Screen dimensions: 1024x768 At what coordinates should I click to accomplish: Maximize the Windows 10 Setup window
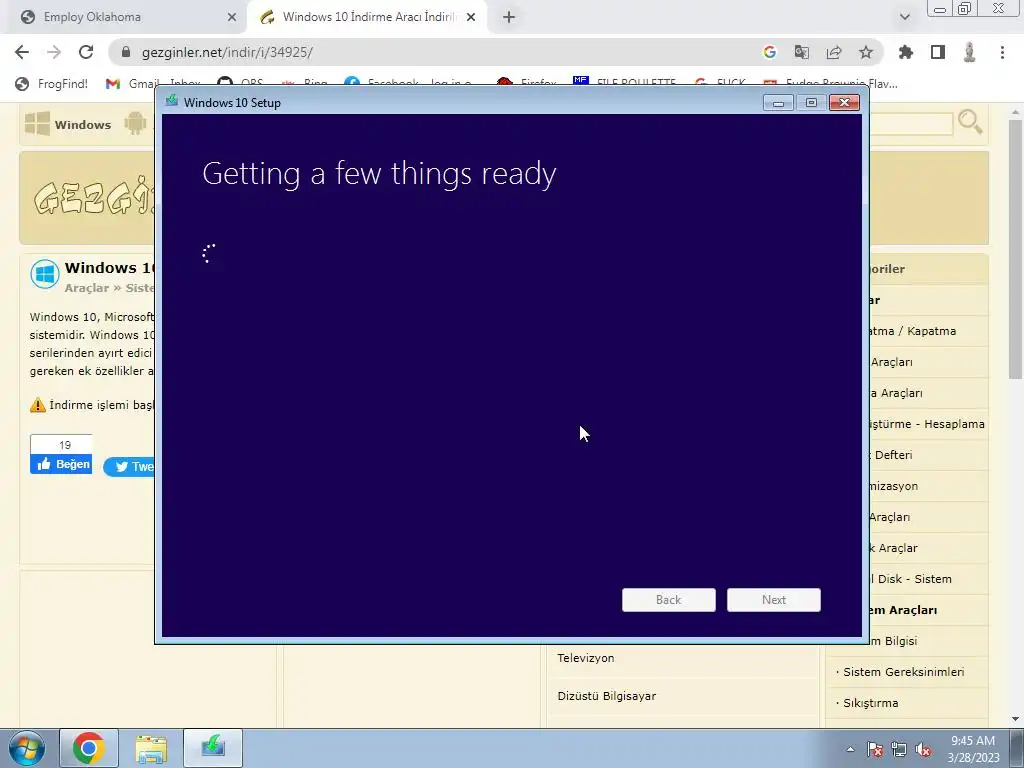(811, 103)
